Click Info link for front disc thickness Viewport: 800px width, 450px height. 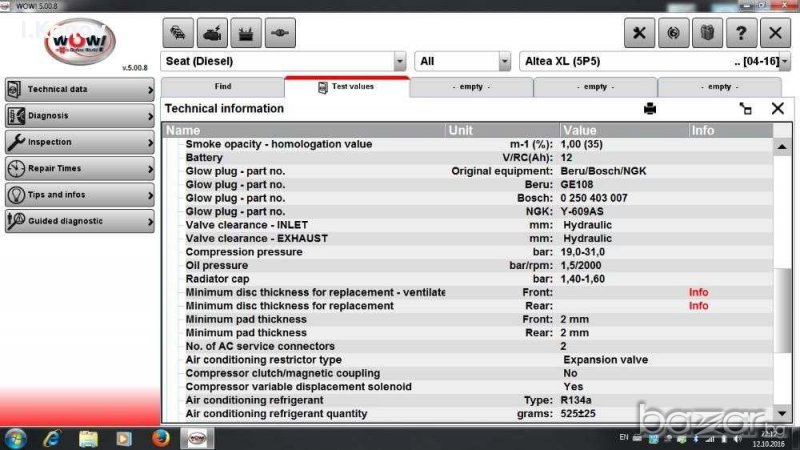click(x=698, y=293)
